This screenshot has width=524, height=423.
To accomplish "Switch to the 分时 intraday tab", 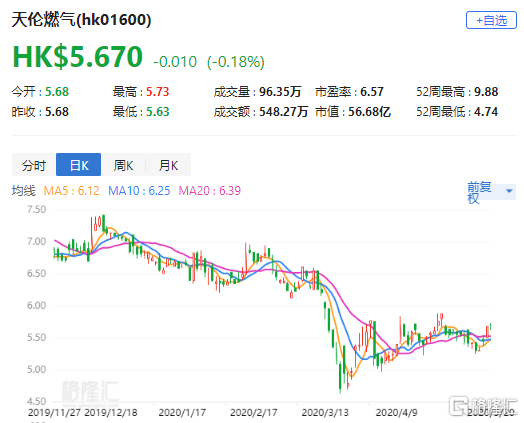I will [34, 165].
